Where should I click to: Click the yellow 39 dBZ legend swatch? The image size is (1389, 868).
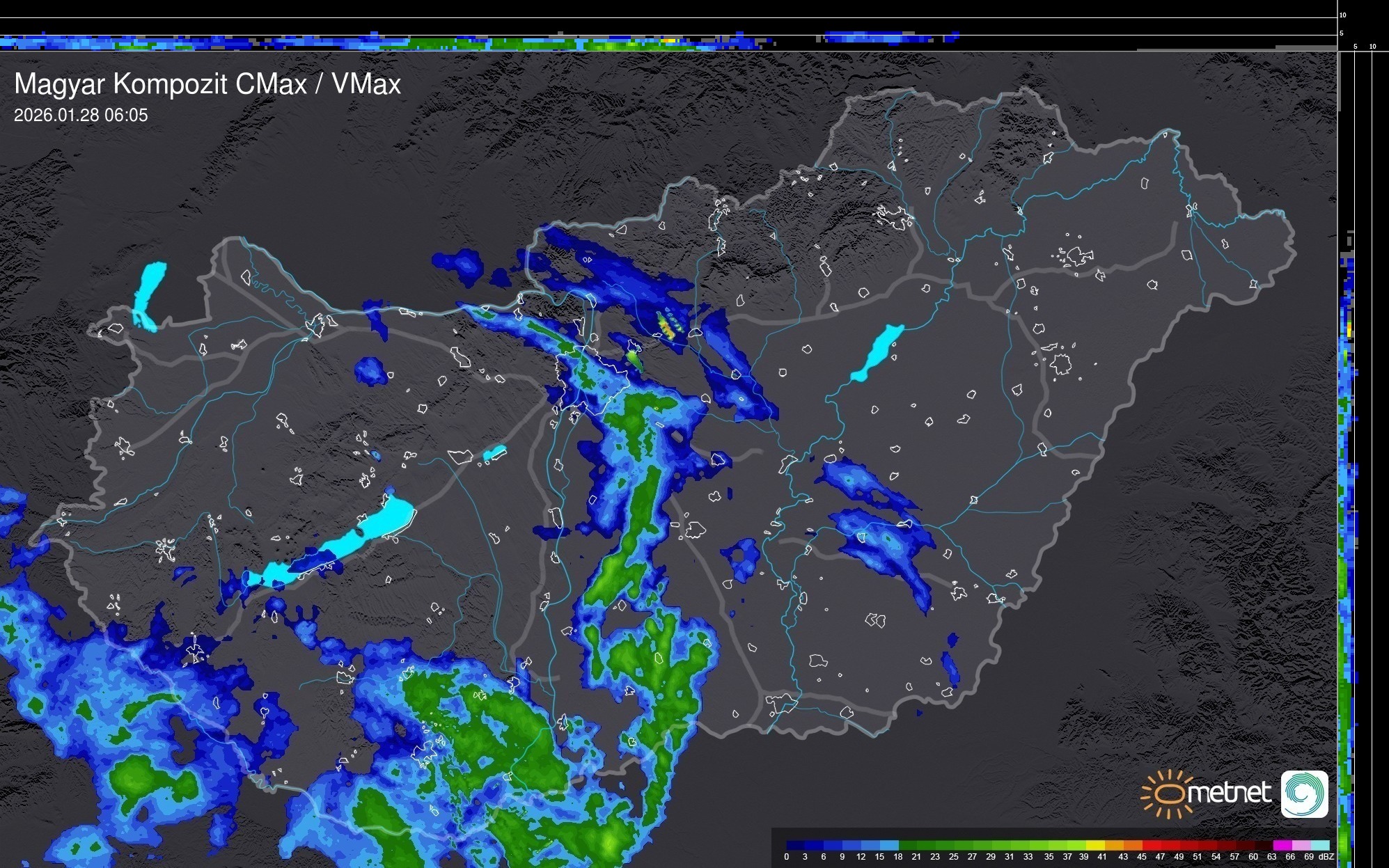1095,845
